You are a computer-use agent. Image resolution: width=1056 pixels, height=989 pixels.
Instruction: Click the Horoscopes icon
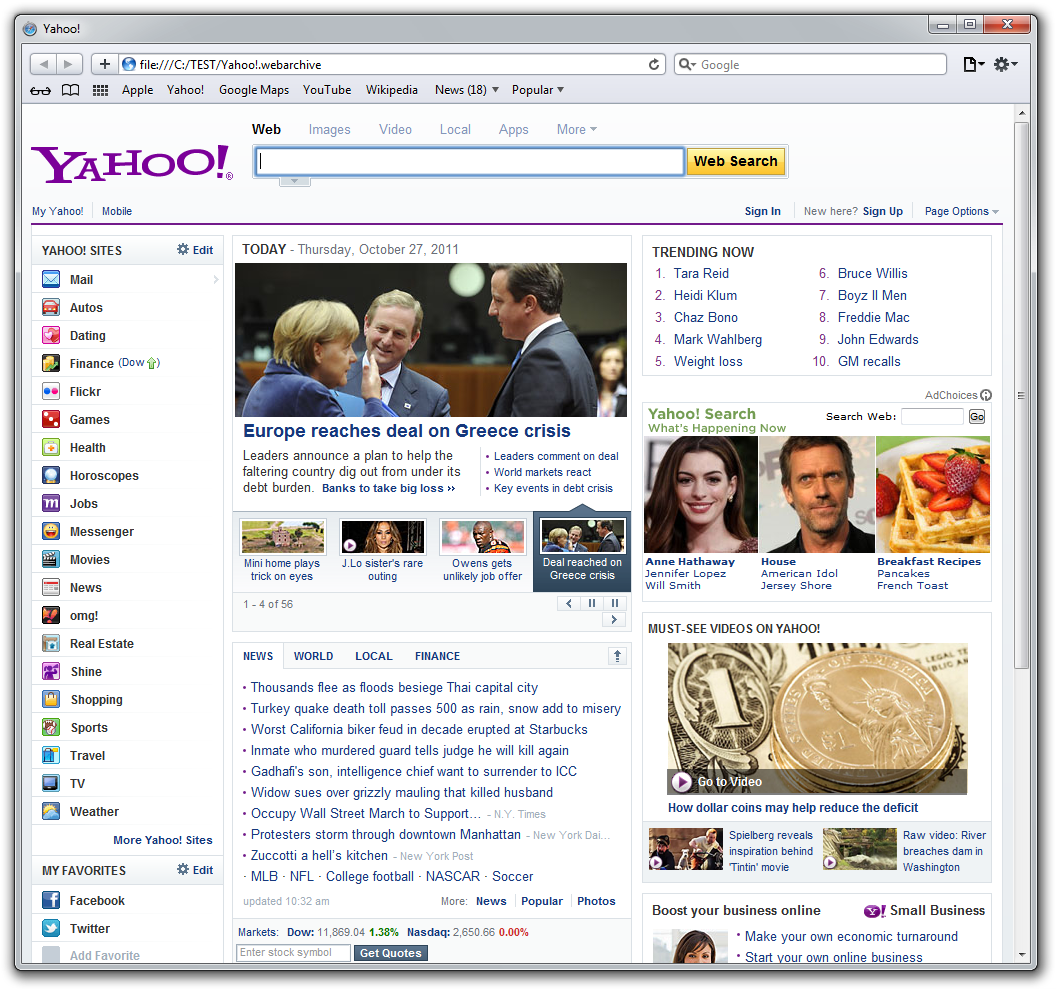[x=51, y=475]
